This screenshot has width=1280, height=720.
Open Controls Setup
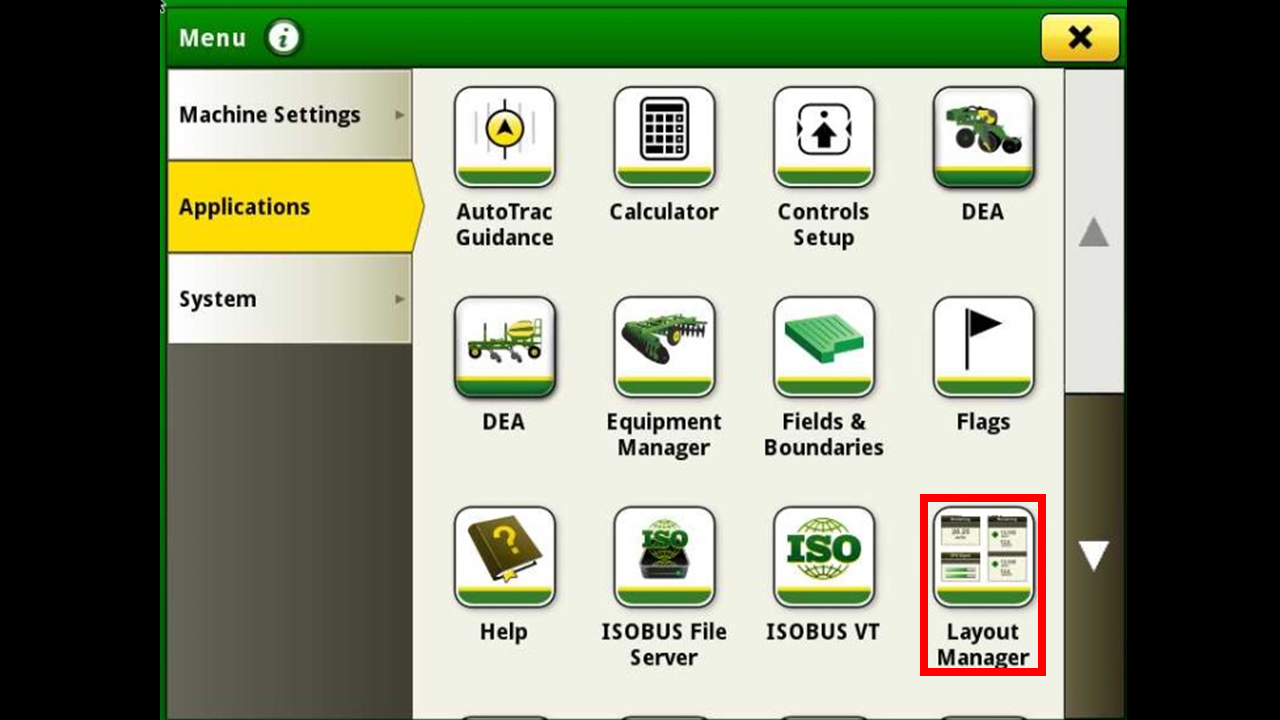point(824,137)
